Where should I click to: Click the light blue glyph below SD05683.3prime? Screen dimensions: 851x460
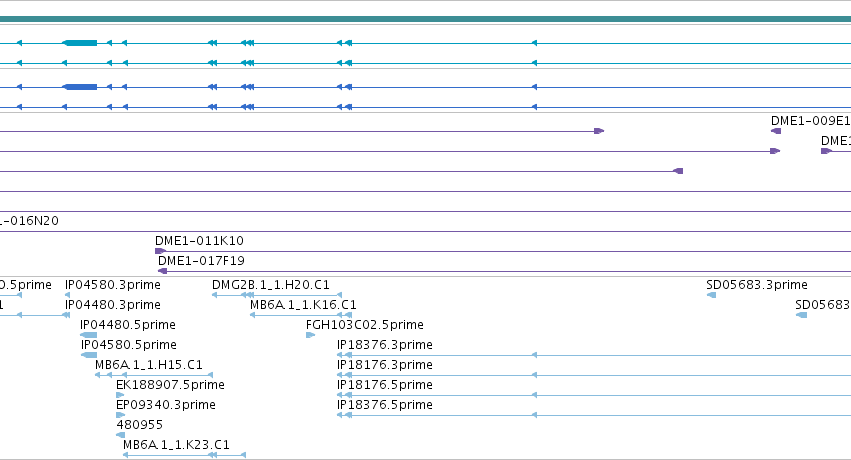click(x=711, y=295)
